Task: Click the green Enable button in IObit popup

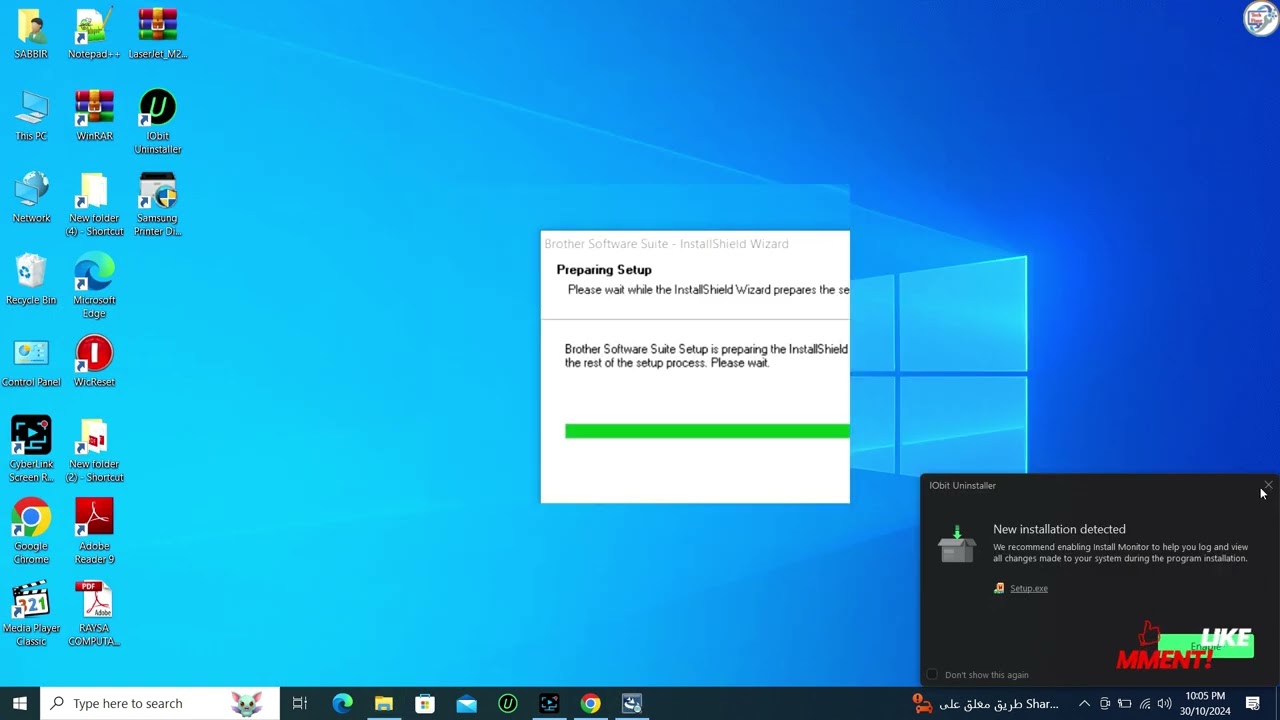Action: [1205, 647]
